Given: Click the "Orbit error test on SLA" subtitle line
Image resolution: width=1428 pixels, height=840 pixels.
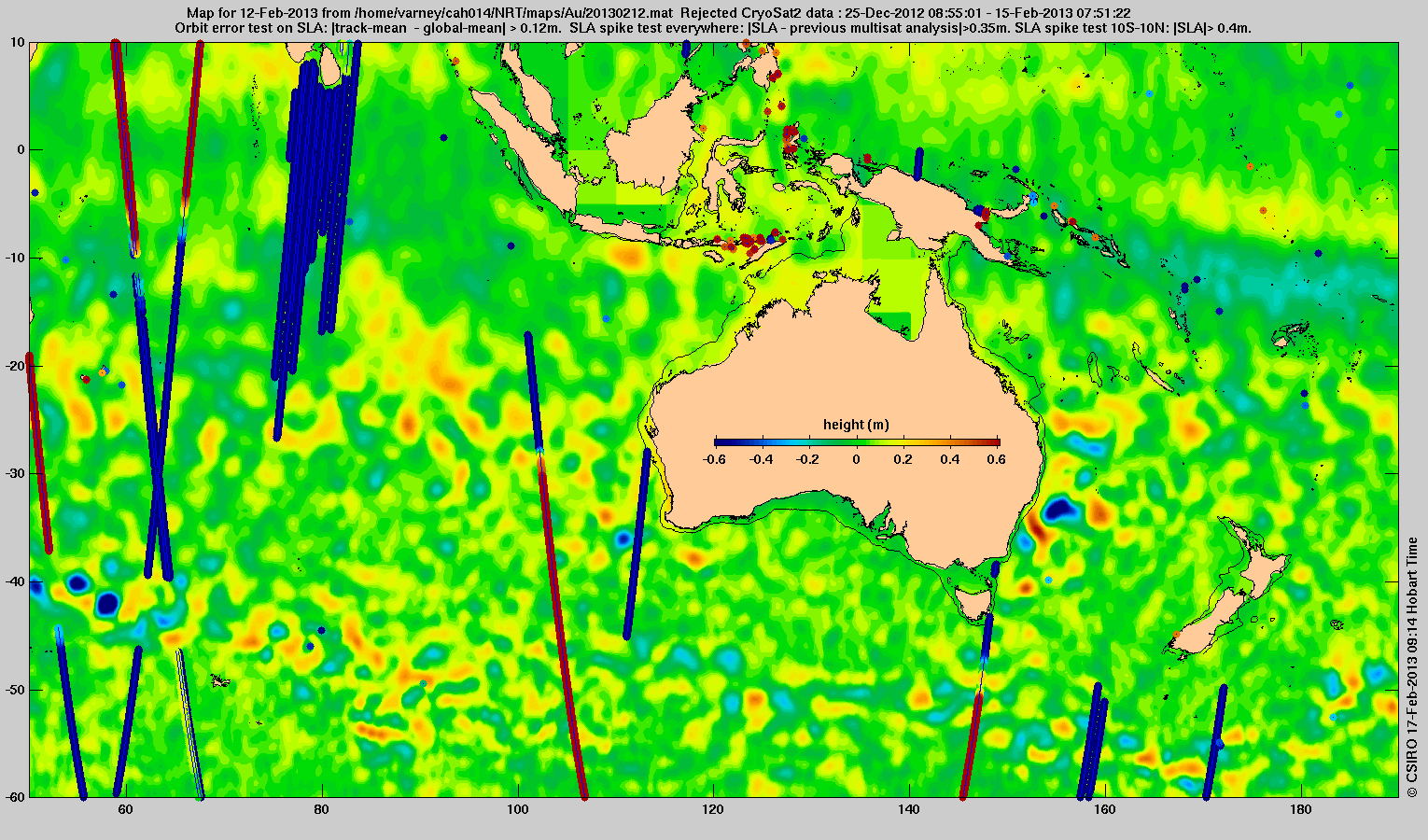Looking at the screenshot, I should pyautogui.click(x=713, y=28).
